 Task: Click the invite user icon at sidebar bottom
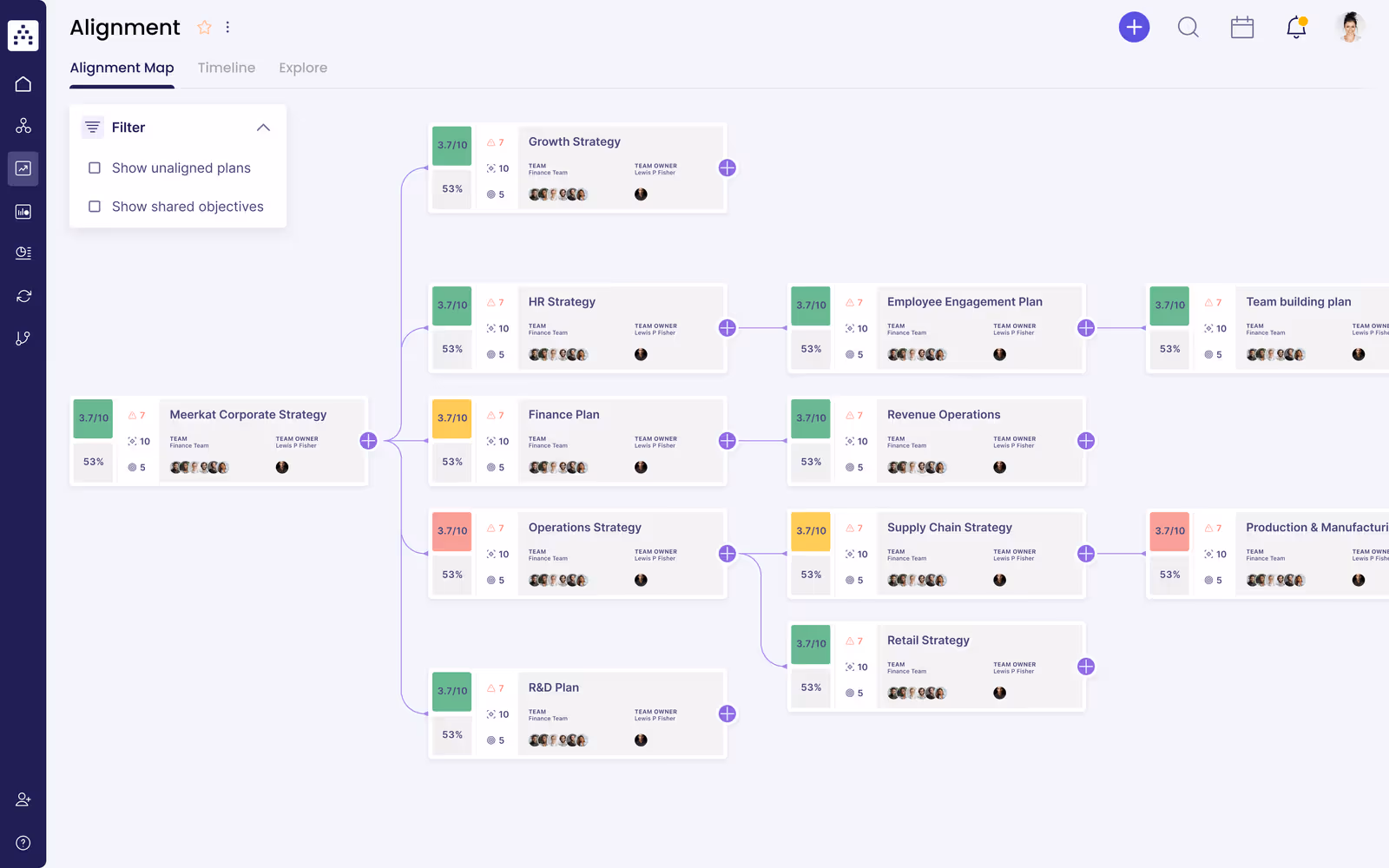click(23, 799)
